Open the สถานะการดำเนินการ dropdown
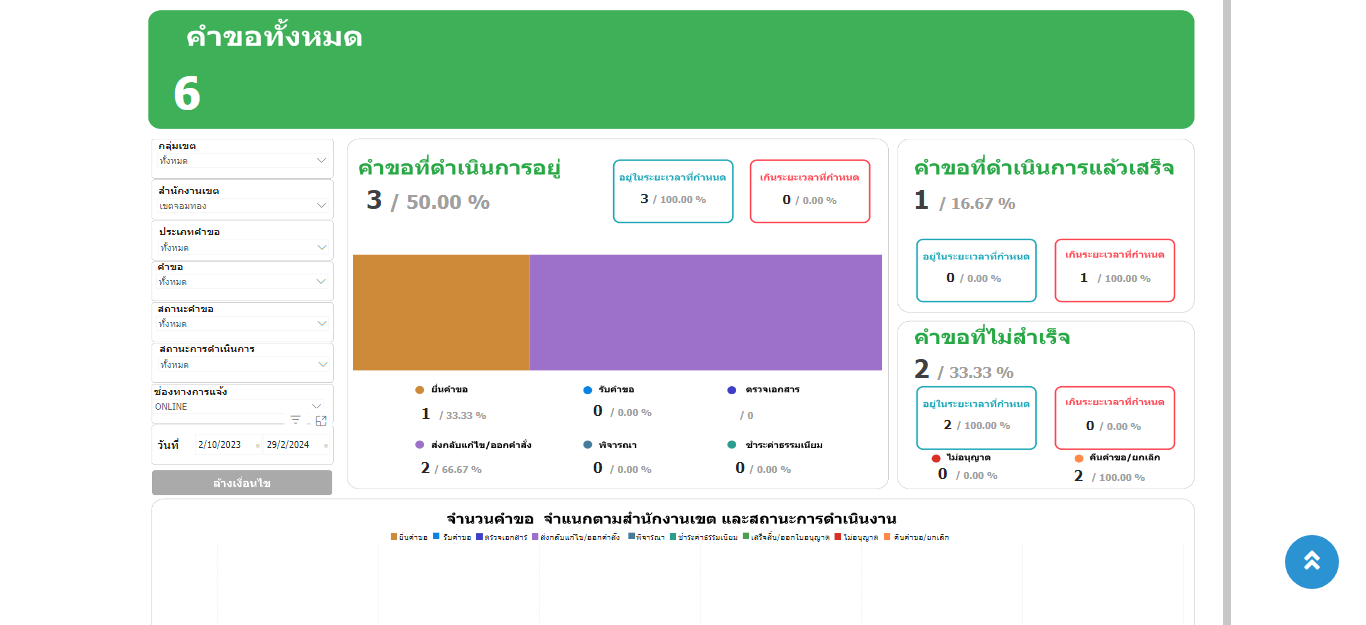1366x625 pixels. tap(321, 364)
